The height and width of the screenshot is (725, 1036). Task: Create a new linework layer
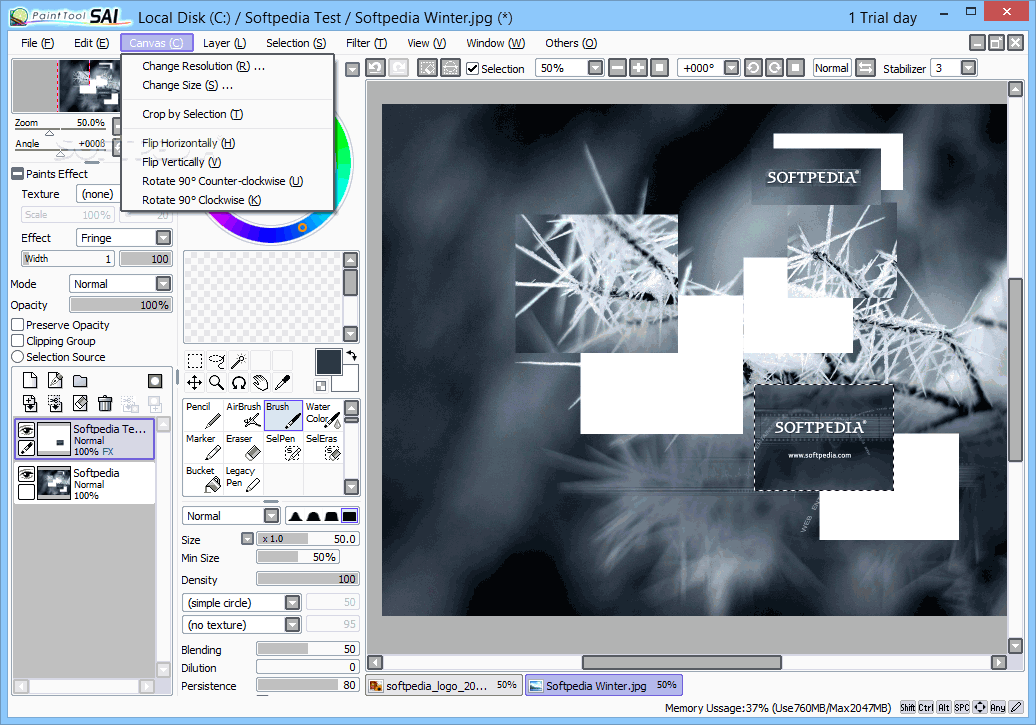point(55,381)
